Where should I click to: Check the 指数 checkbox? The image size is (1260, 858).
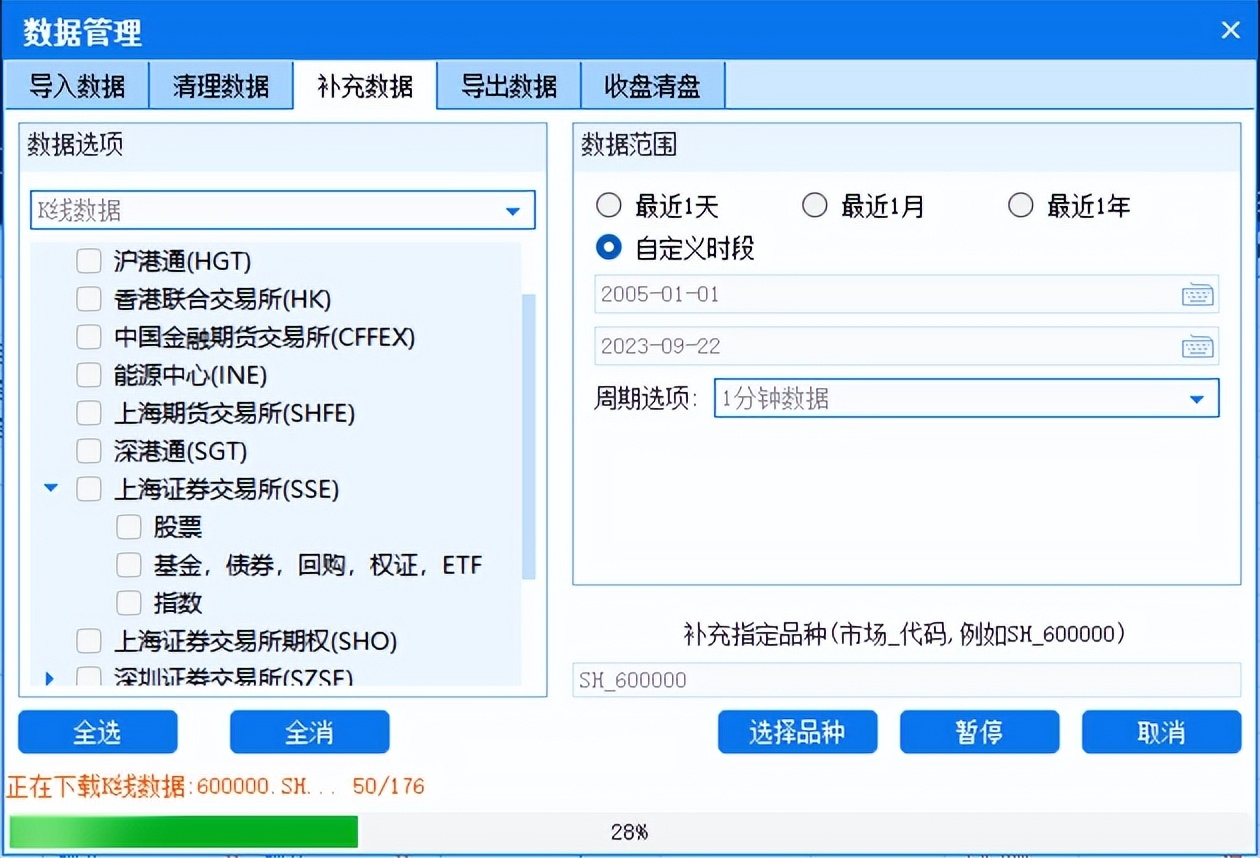click(128, 603)
